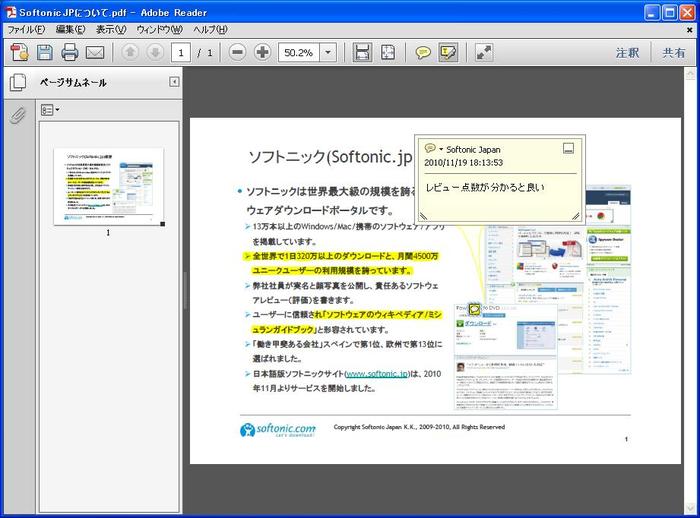Open the 編集(E) menu
The width and height of the screenshot is (700, 518).
(x=70, y=29)
